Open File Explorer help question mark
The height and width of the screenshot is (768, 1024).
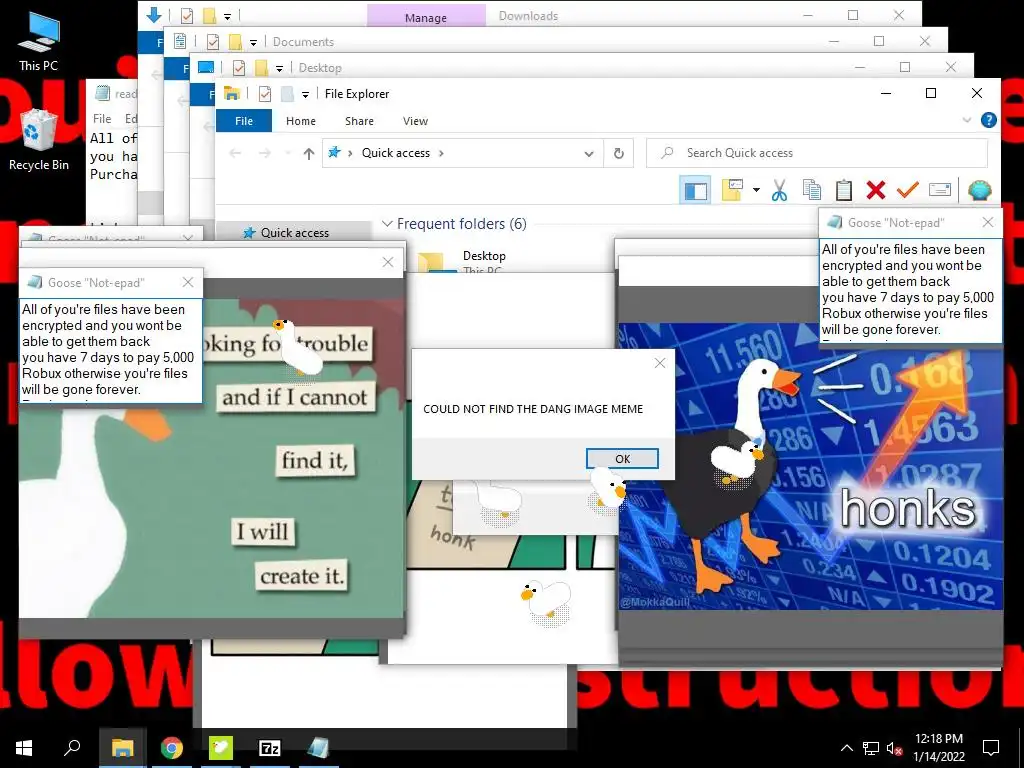[989, 120]
